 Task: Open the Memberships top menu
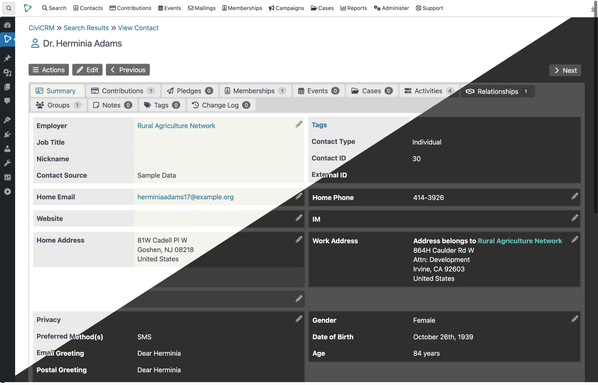[242, 8]
